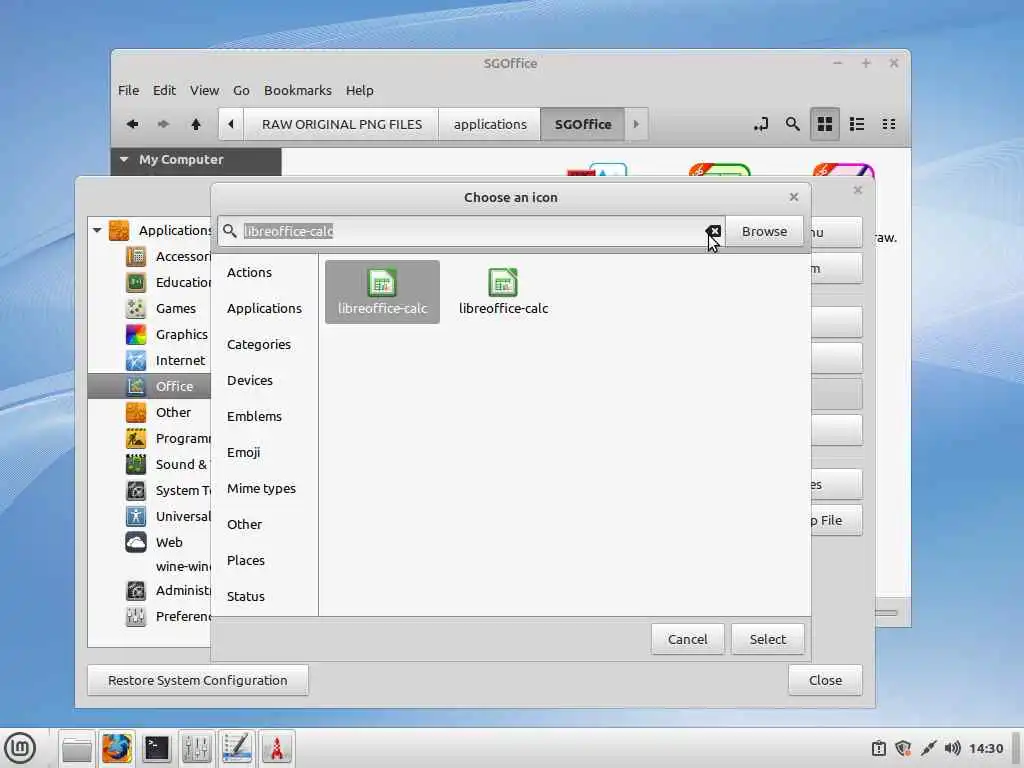Select the Programming category icon
Image resolution: width=1024 pixels, height=768 pixels.
click(136, 438)
